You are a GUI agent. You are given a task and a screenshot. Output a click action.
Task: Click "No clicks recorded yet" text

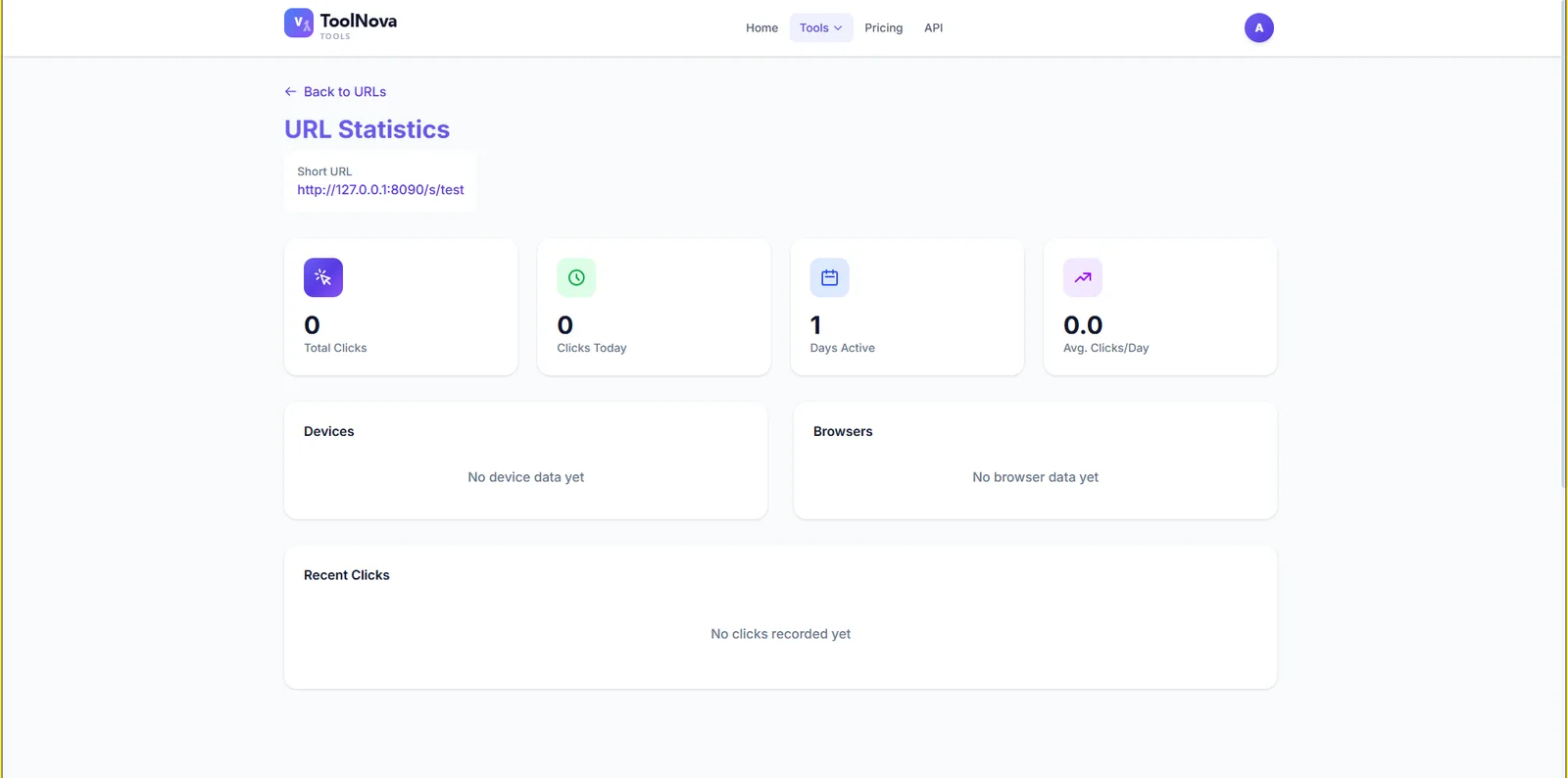(781, 634)
